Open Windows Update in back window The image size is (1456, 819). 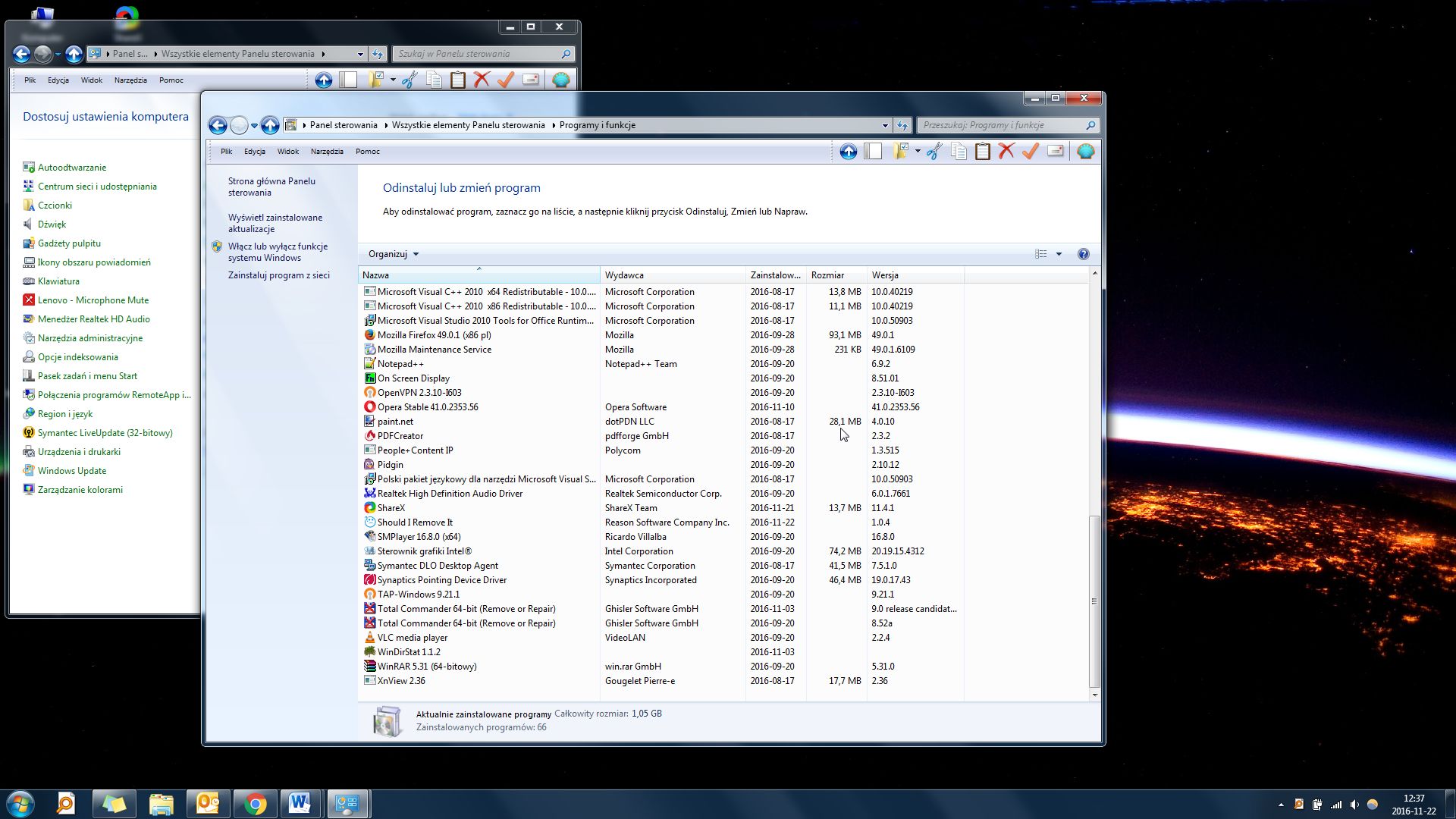point(72,471)
